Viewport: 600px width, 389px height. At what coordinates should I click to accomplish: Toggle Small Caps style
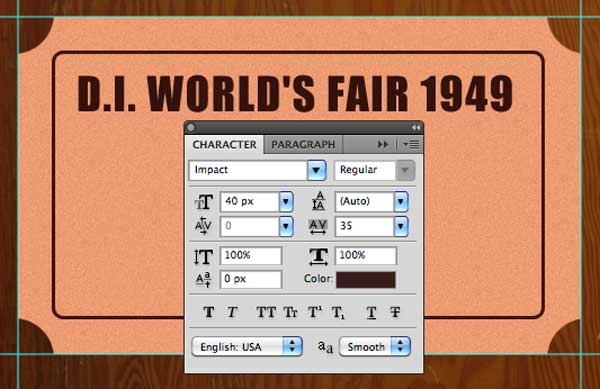(290, 312)
